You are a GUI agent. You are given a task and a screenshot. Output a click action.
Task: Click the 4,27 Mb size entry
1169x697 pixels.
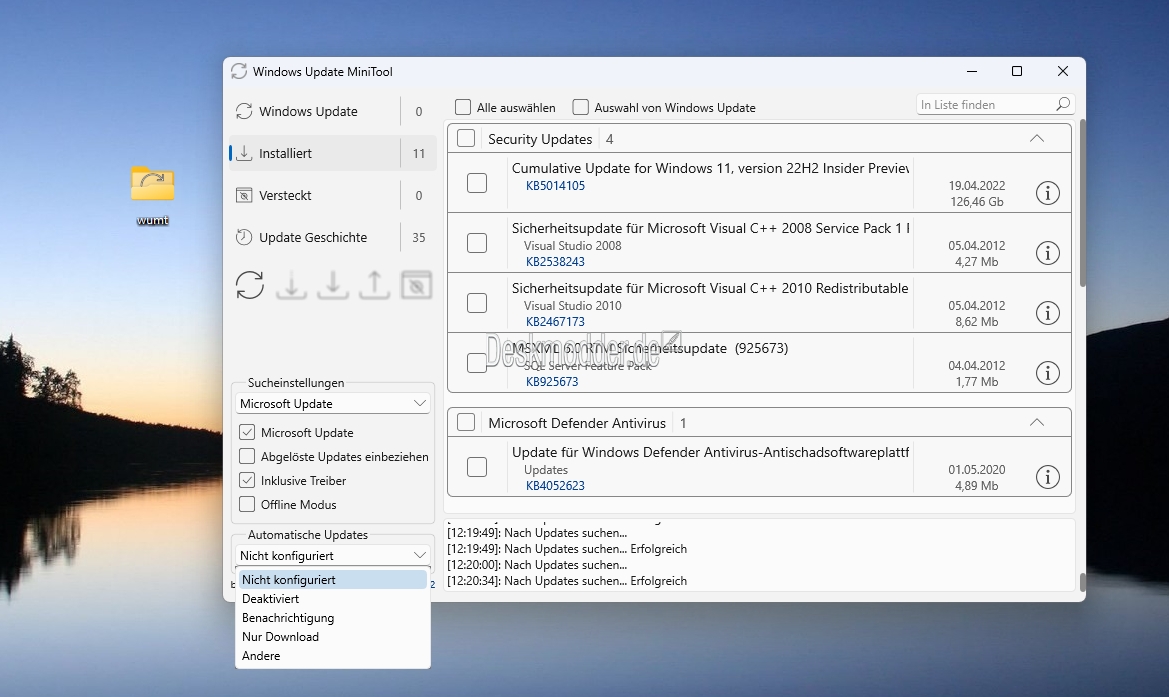tap(977, 262)
